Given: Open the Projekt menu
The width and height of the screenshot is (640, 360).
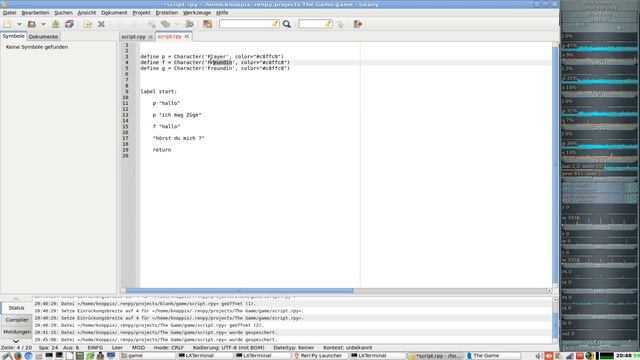Looking at the screenshot, I should point(141,13).
